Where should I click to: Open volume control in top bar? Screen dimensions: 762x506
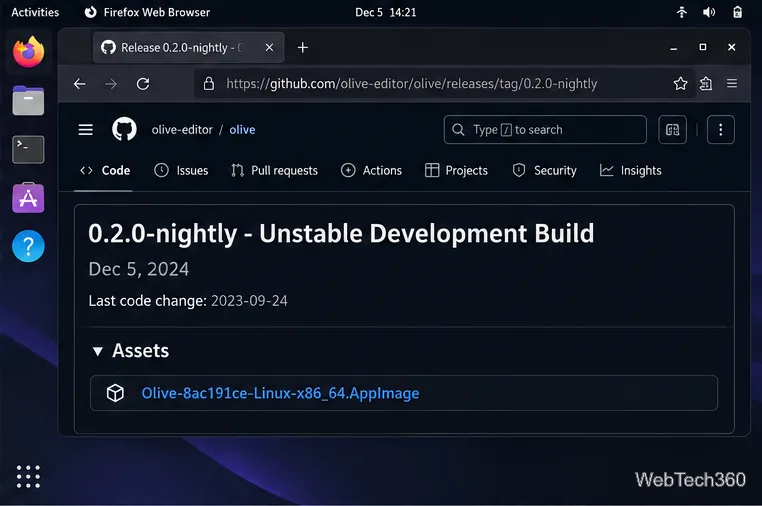coord(709,12)
